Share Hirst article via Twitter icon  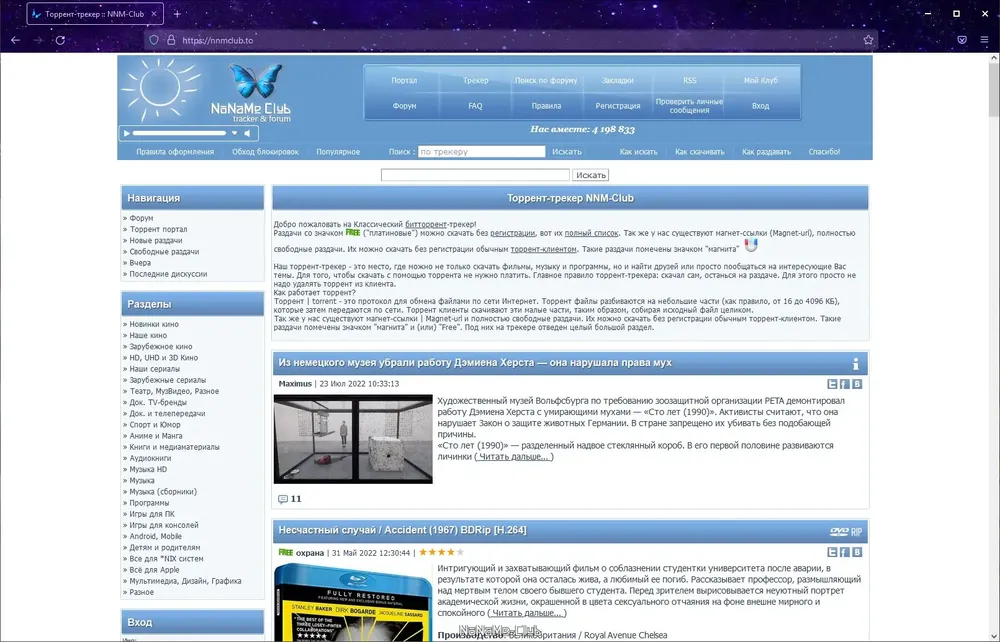click(832, 384)
